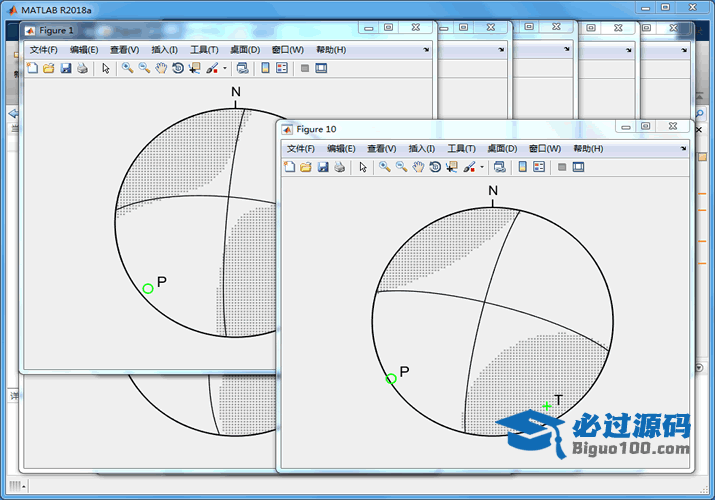This screenshot has height=500, width=715.
Task: Click dock arrow in Figure 1 menu bar
Action: (x=426, y=50)
